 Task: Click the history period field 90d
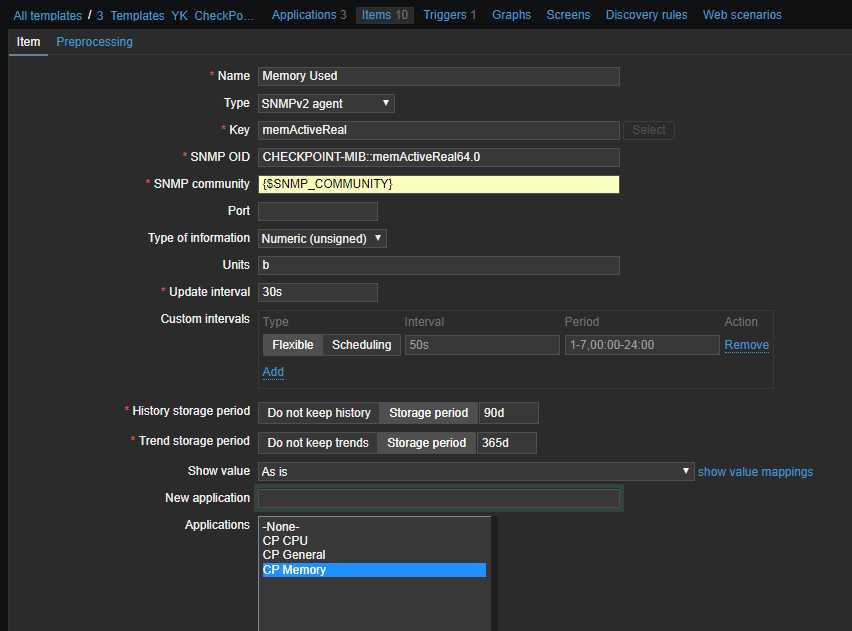pyautogui.click(x=509, y=413)
